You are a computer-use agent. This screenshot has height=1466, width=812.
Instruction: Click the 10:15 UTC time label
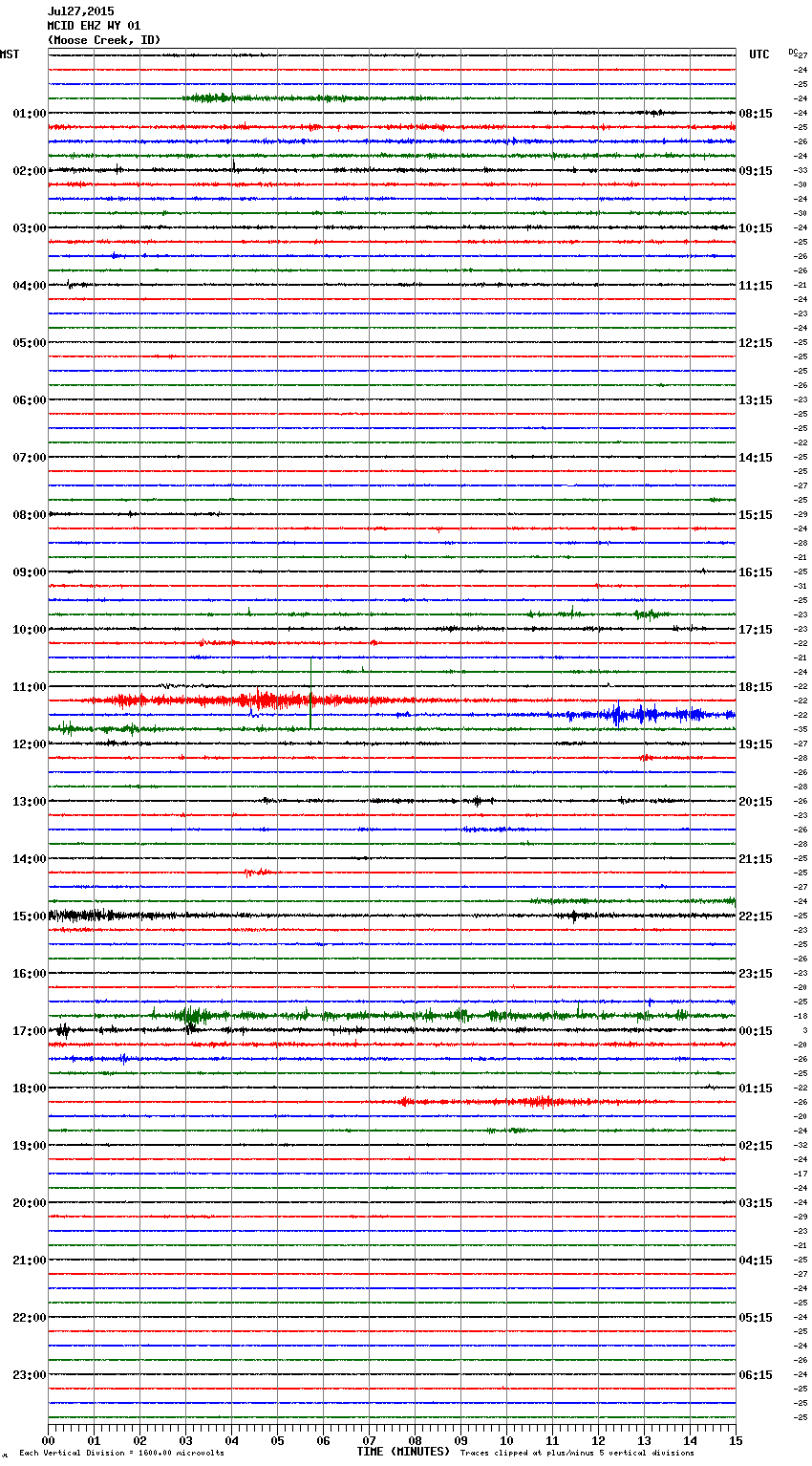(x=756, y=228)
